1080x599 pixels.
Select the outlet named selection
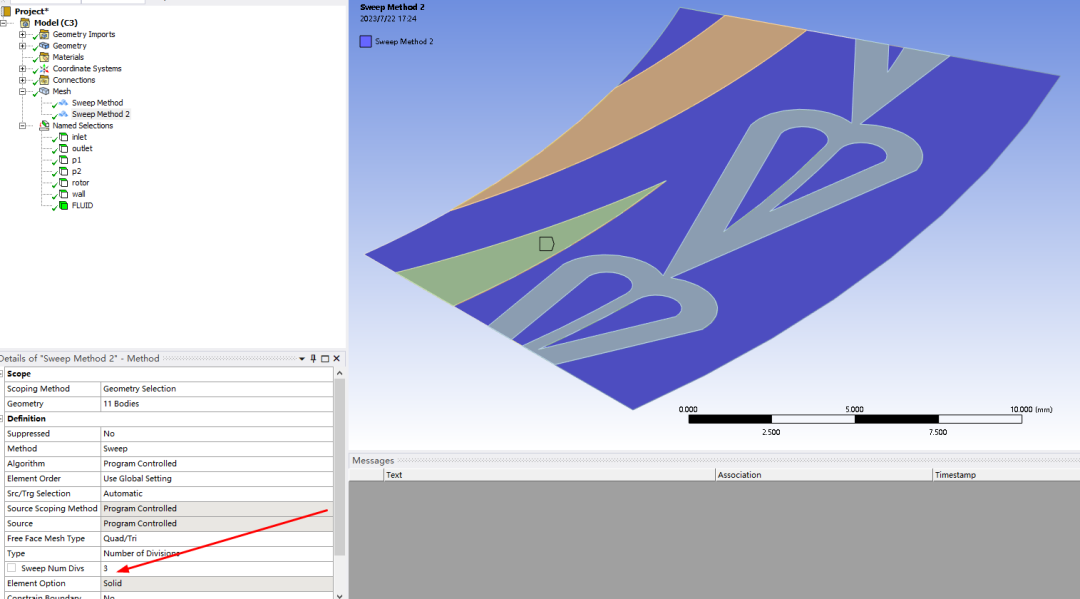[82, 148]
